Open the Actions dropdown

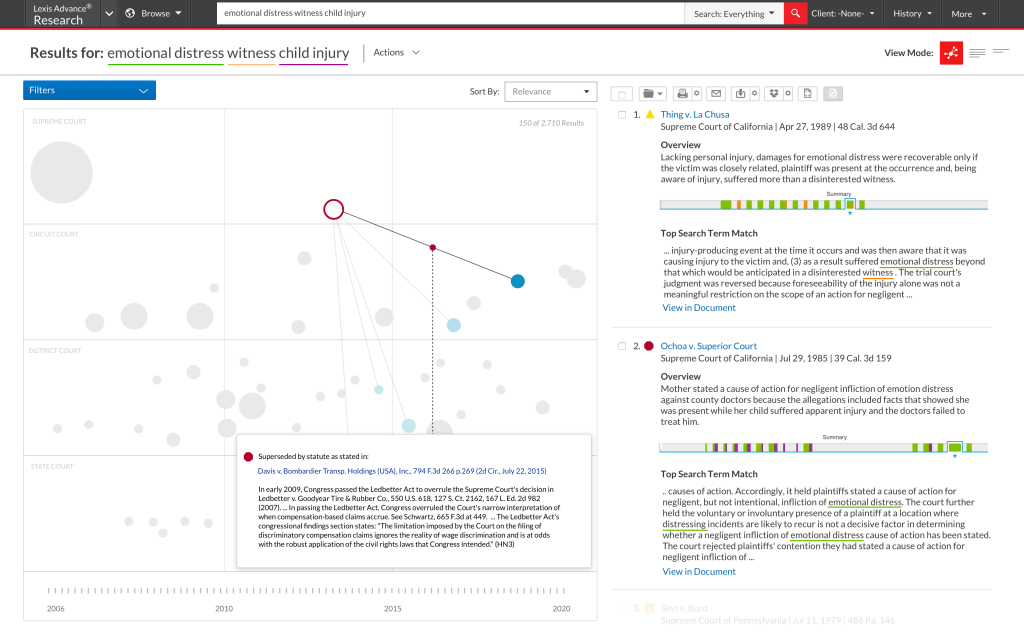[x=396, y=52]
